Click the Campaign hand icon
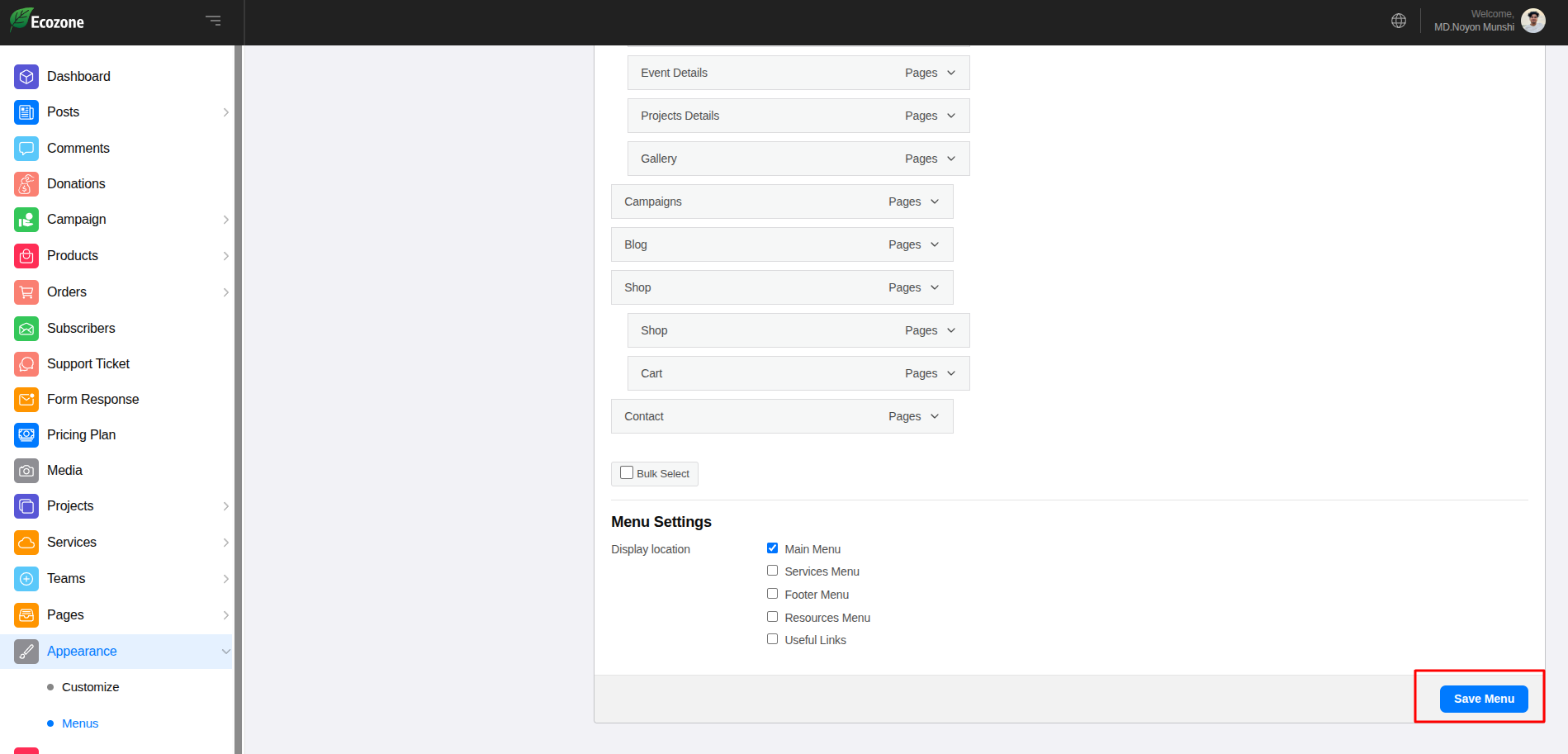 tap(26, 220)
